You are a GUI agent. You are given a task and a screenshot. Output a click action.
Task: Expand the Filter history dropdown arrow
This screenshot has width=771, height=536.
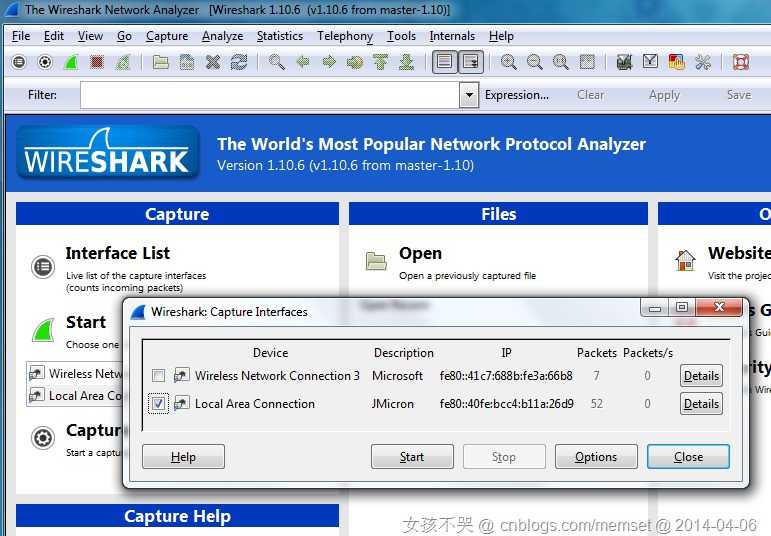point(470,95)
